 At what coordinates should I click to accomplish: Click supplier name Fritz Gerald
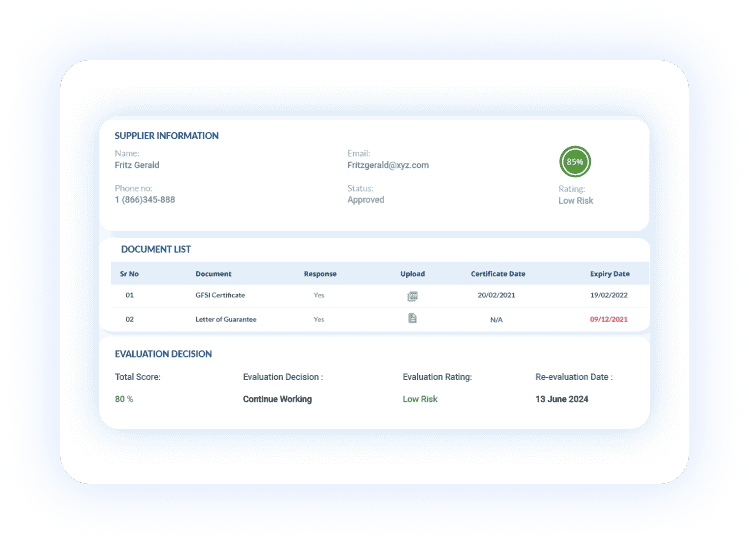click(x=137, y=165)
